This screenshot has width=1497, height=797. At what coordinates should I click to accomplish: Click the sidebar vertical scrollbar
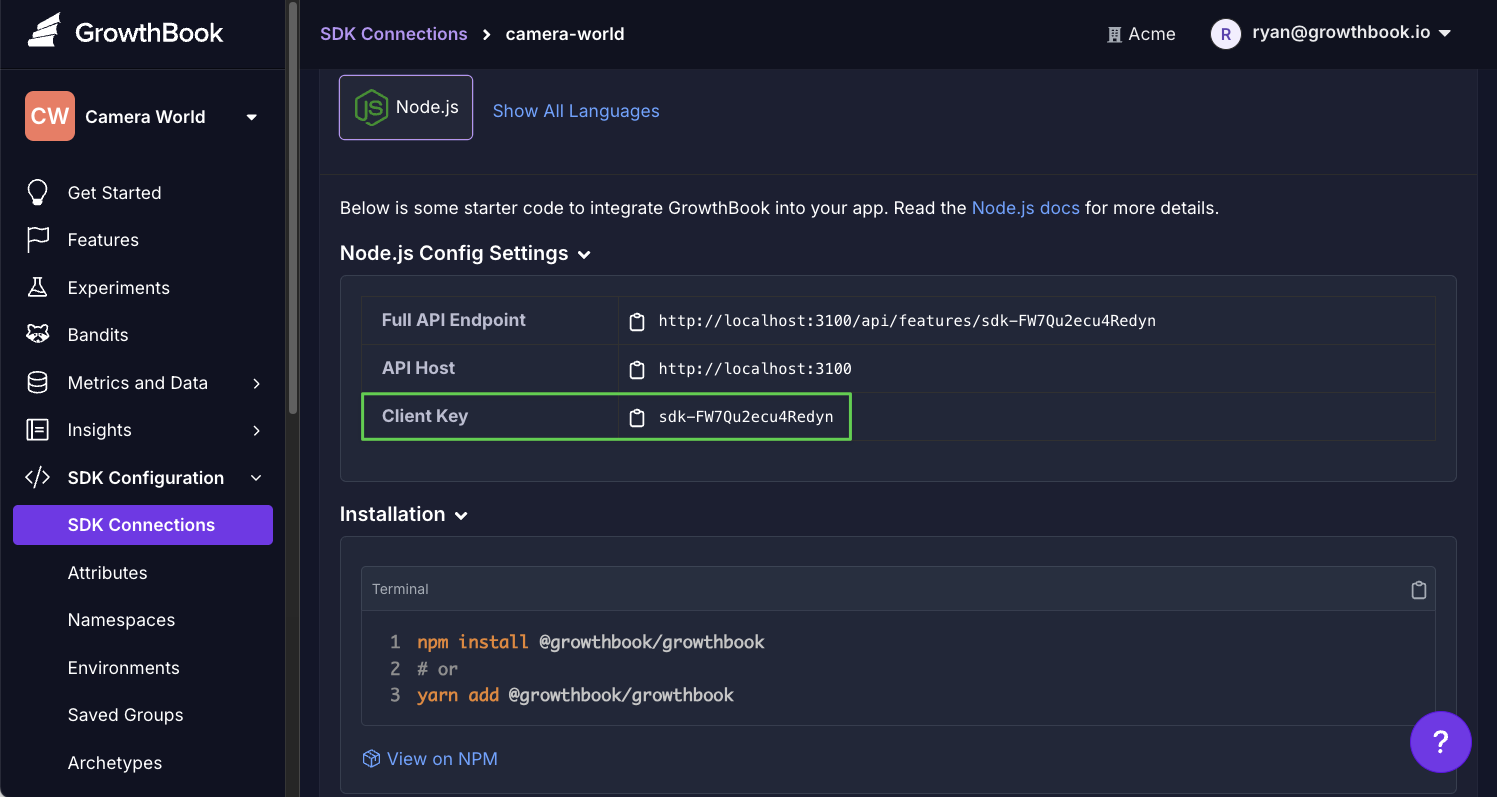click(292, 207)
